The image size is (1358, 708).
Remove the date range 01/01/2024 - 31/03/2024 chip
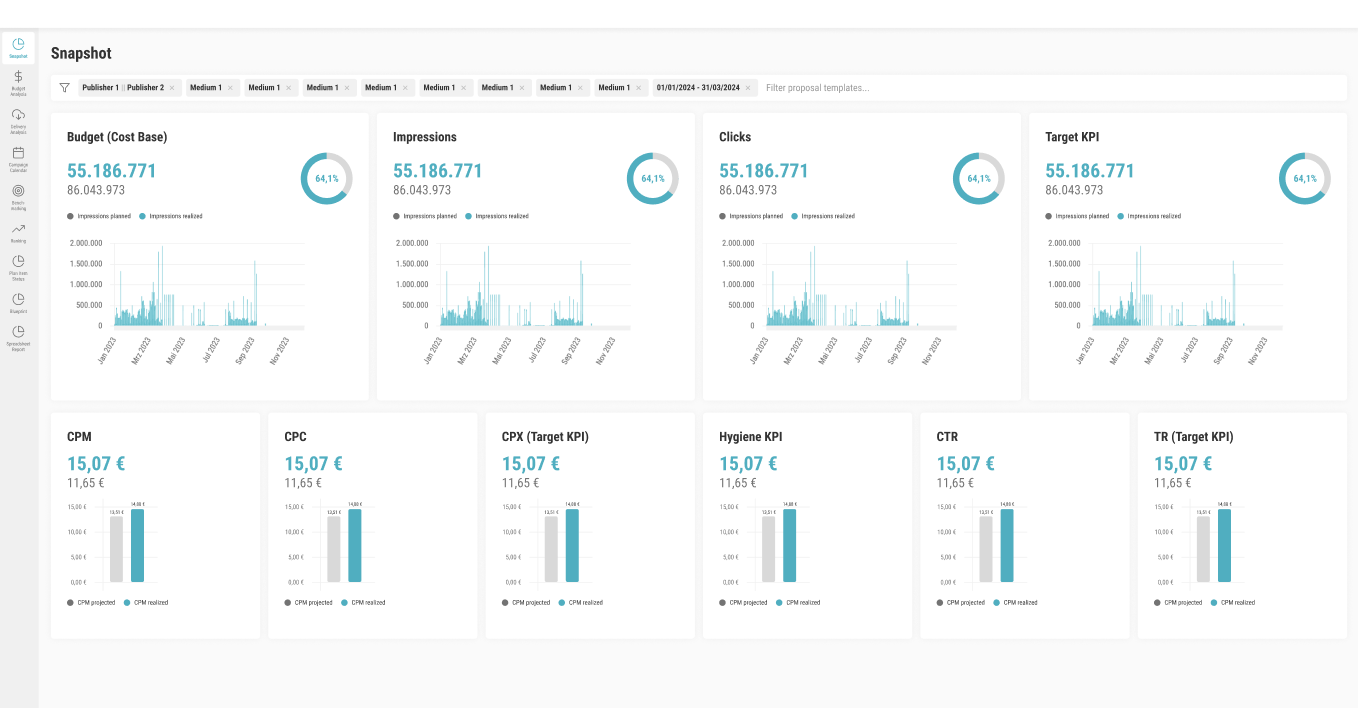point(748,88)
